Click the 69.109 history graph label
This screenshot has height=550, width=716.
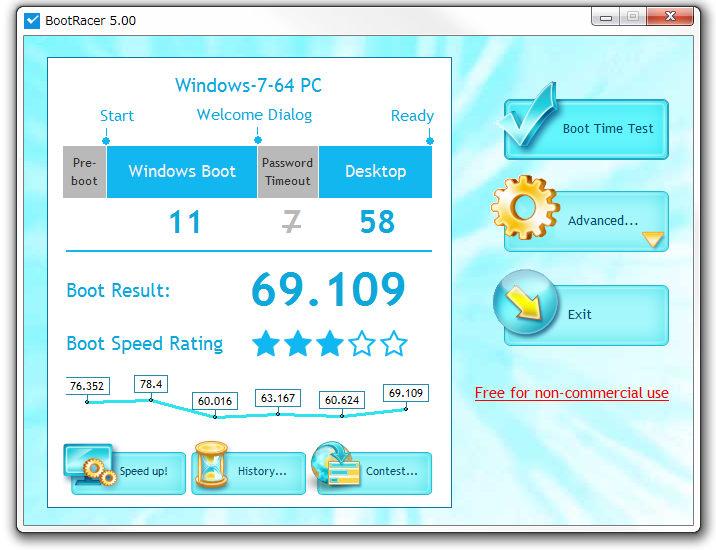(x=406, y=393)
